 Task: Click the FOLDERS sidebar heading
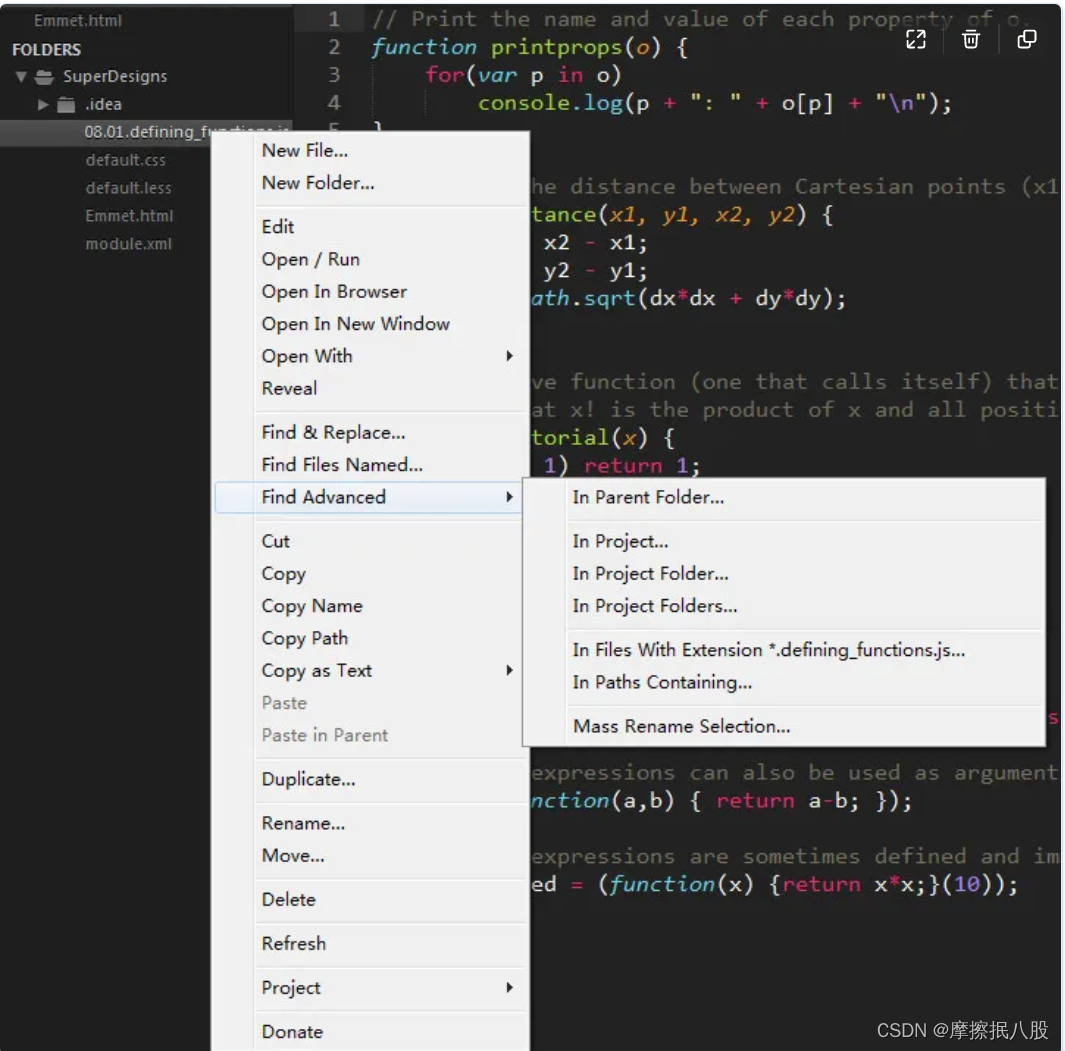pyautogui.click(x=46, y=50)
